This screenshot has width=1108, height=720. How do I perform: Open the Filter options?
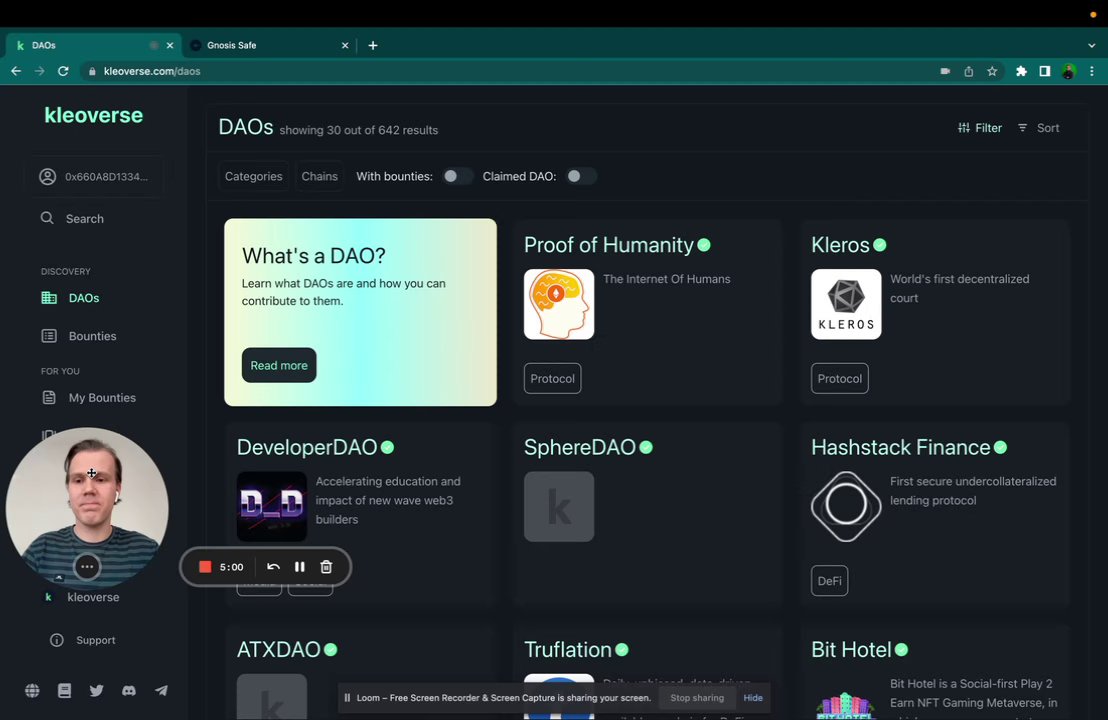pos(979,128)
